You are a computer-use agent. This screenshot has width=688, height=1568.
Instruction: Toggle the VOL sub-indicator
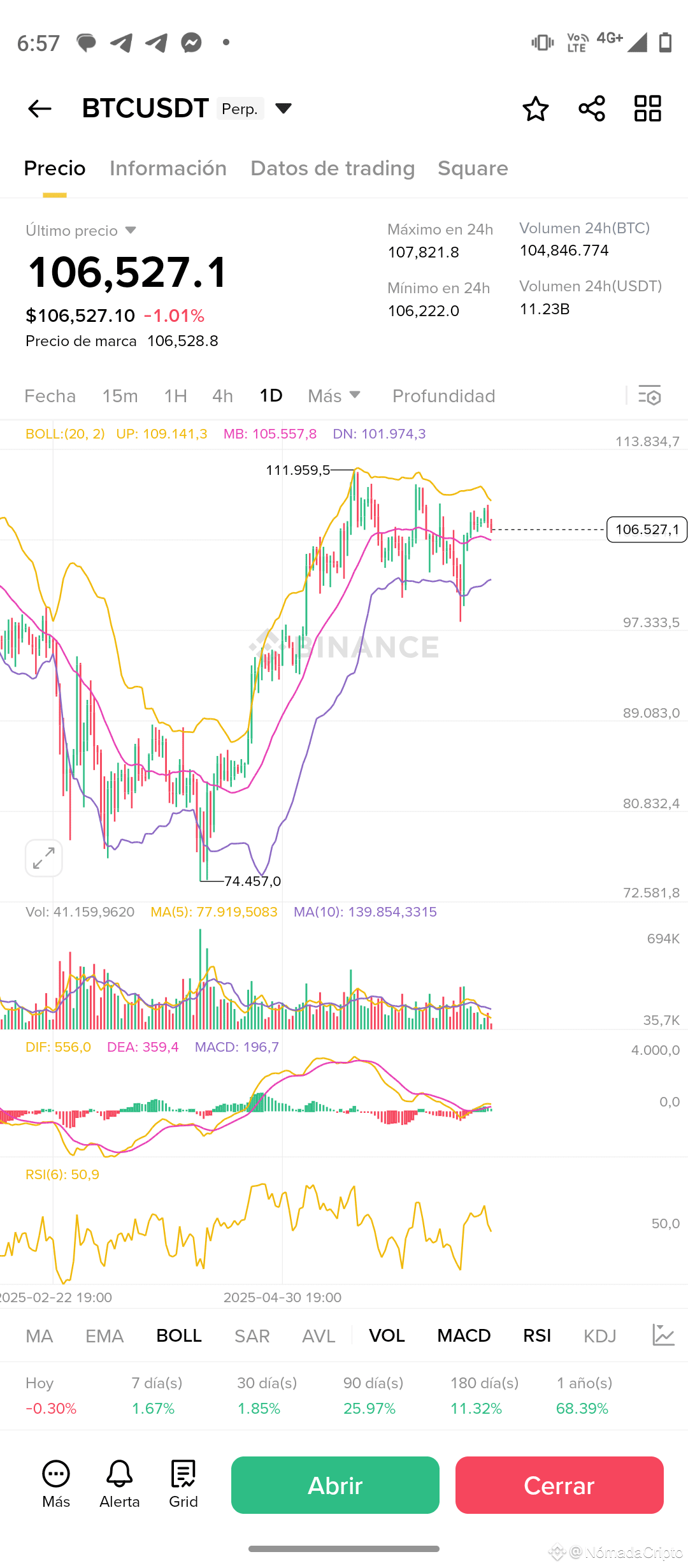click(x=387, y=1336)
